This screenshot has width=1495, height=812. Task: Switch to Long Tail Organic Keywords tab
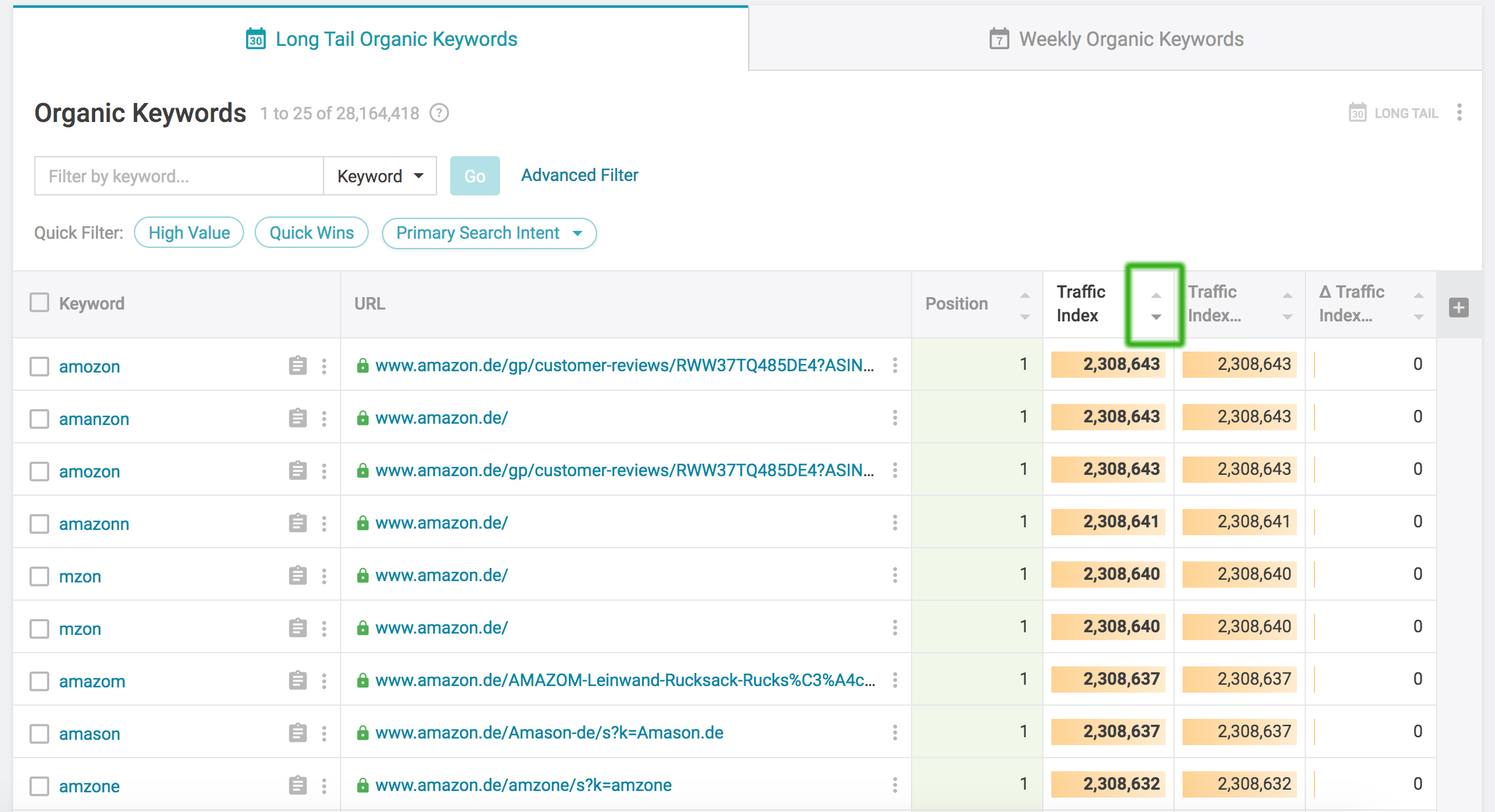pyautogui.click(x=381, y=39)
